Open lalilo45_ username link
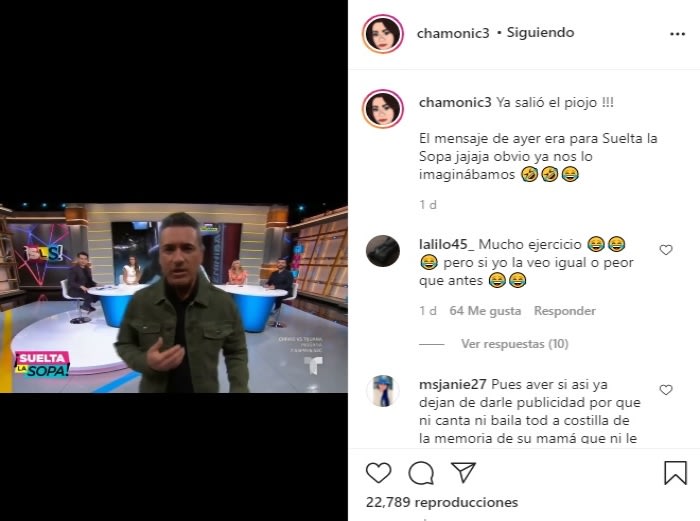This screenshot has width=700, height=521. [x=446, y=244]
